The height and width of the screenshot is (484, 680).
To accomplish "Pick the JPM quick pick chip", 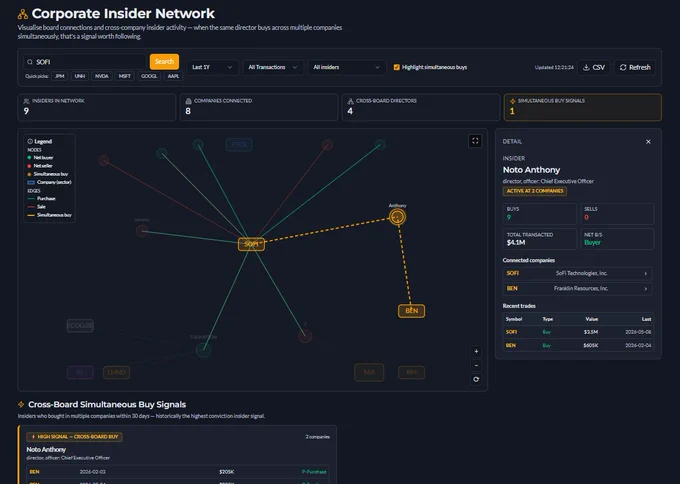I will [x=60, y=76].
